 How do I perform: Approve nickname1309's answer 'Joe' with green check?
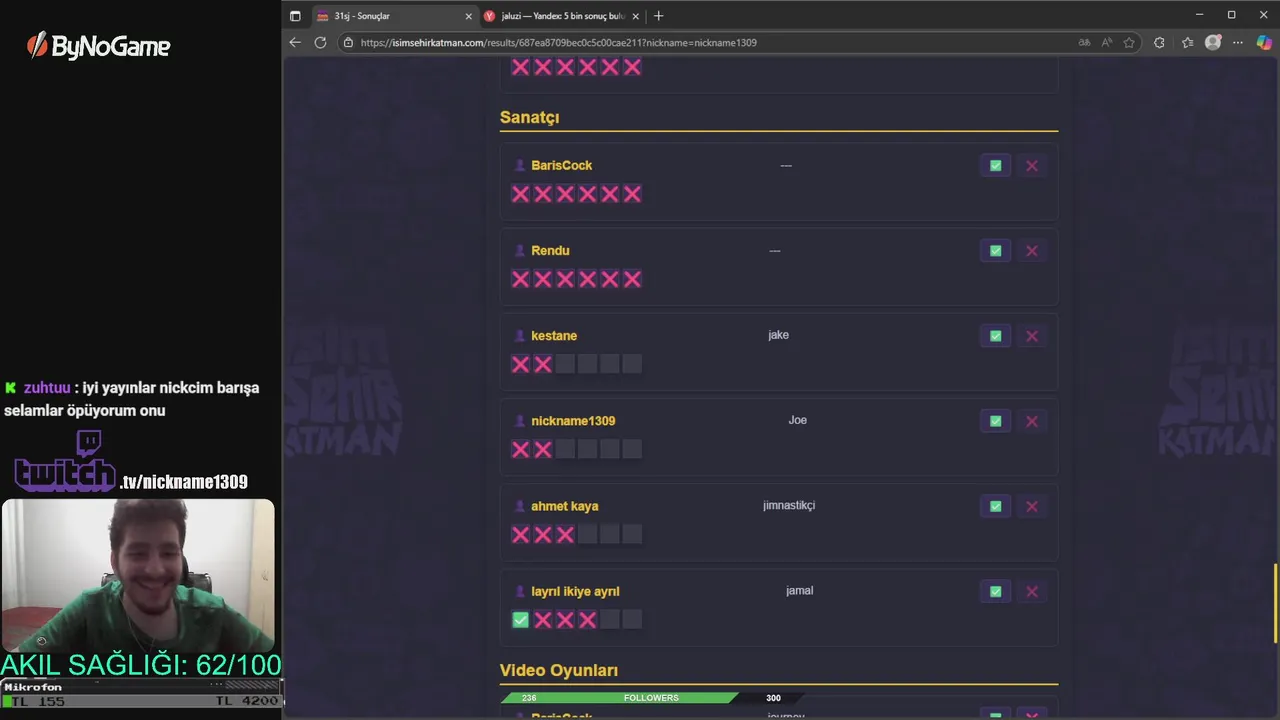coord(995,421)
